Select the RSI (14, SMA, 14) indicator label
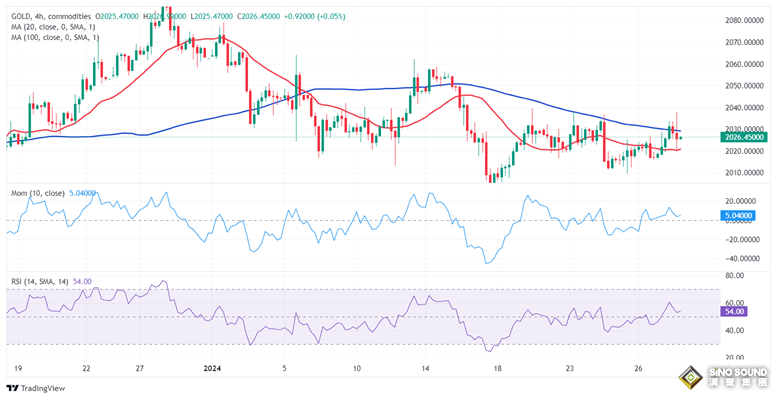Screen dimensions: 777x399 [41, 282]
